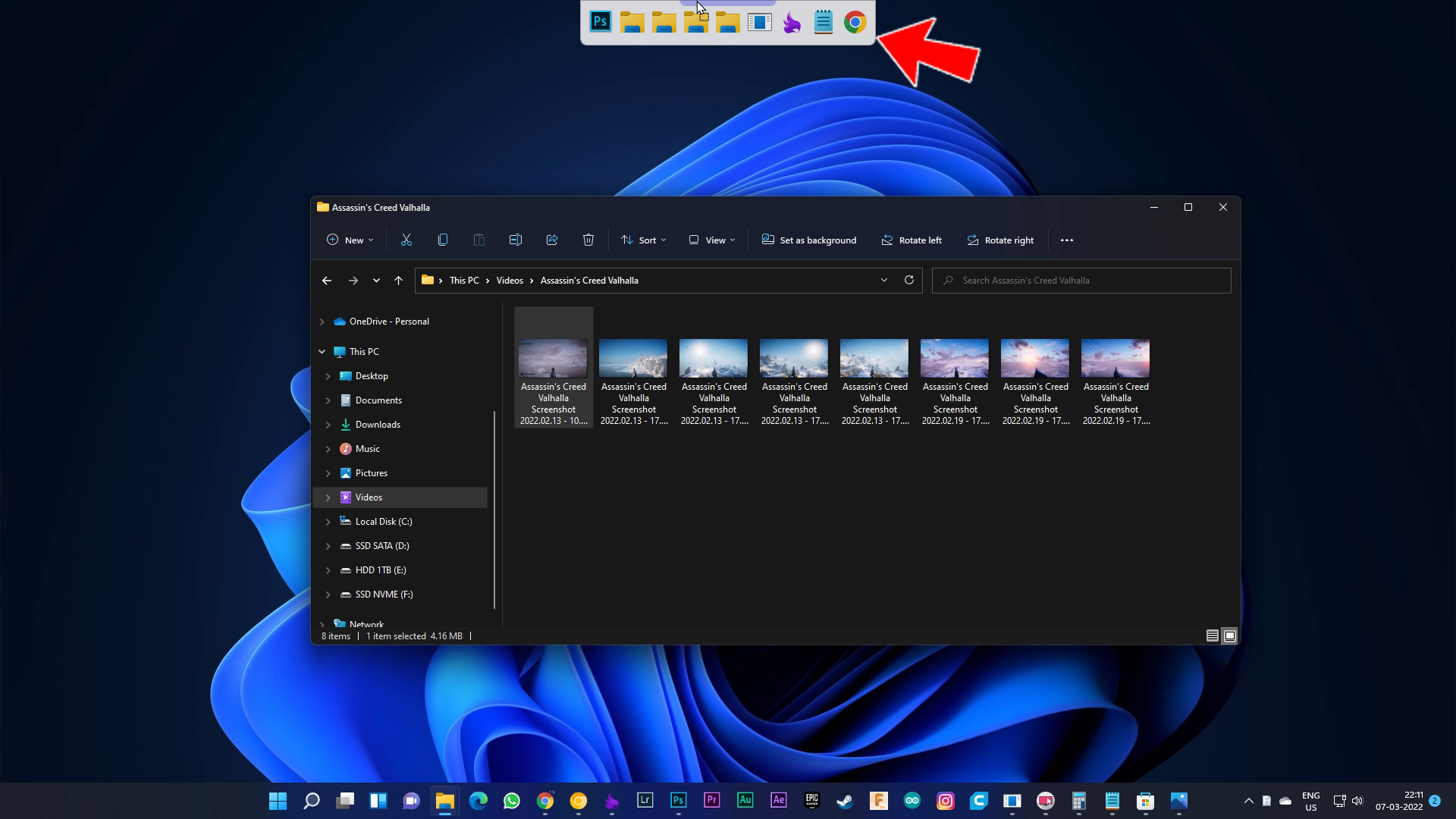Viewport: 1456px width, 819px height.
Task: Launch Steam from the taskbar
Action: coord(845,800)
